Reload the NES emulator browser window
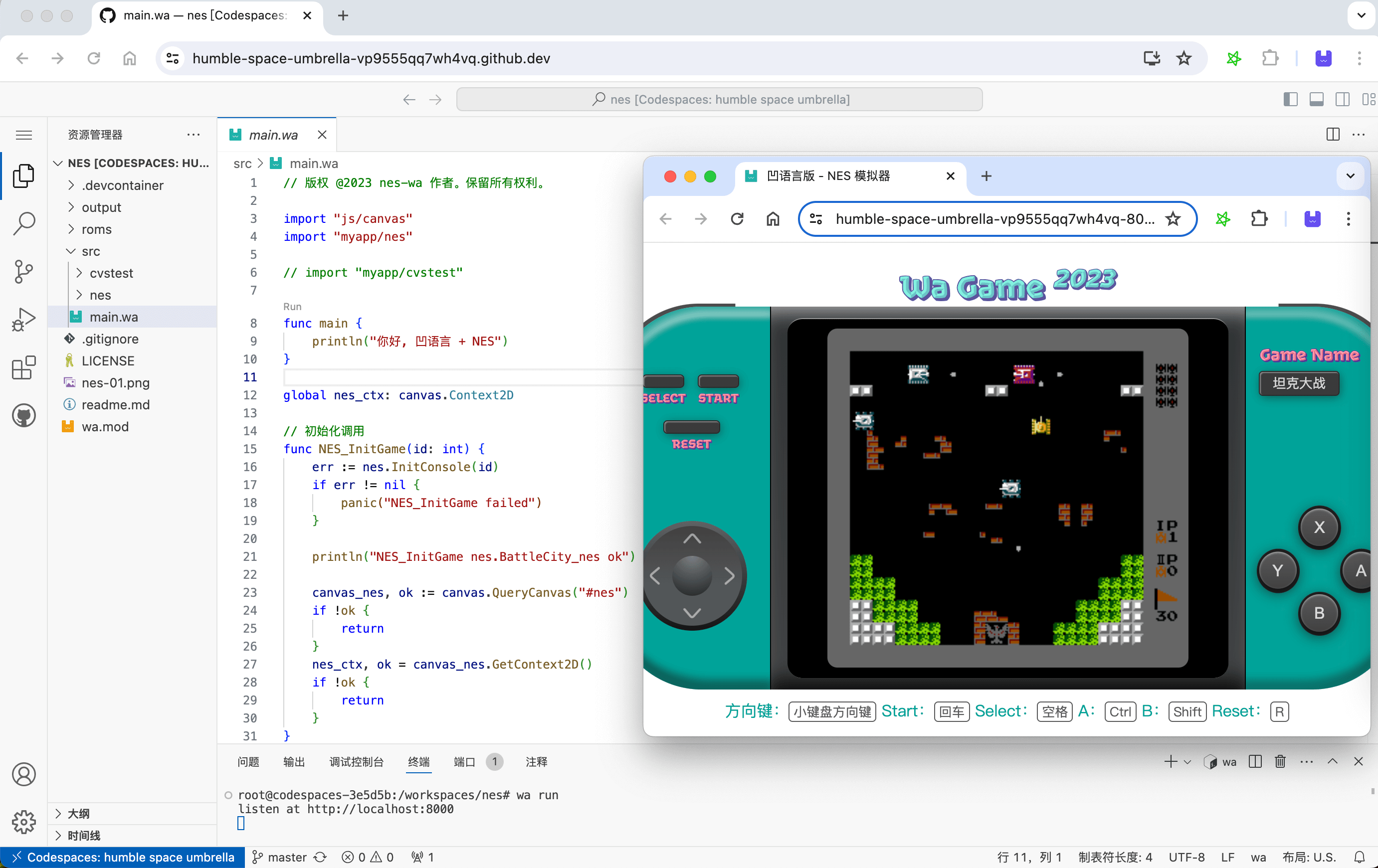 click(737, 219)
